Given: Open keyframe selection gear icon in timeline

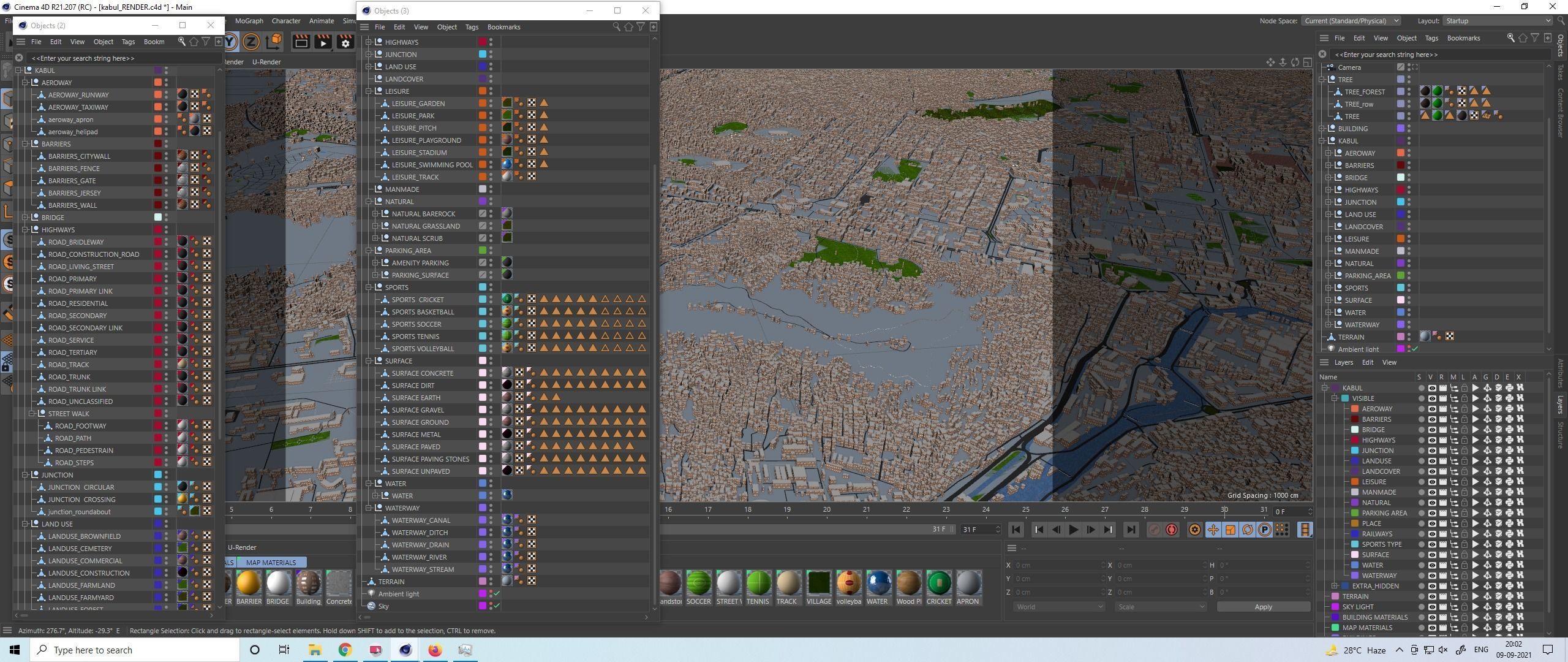Looking at the screenshot, I should pos(1194,530).
